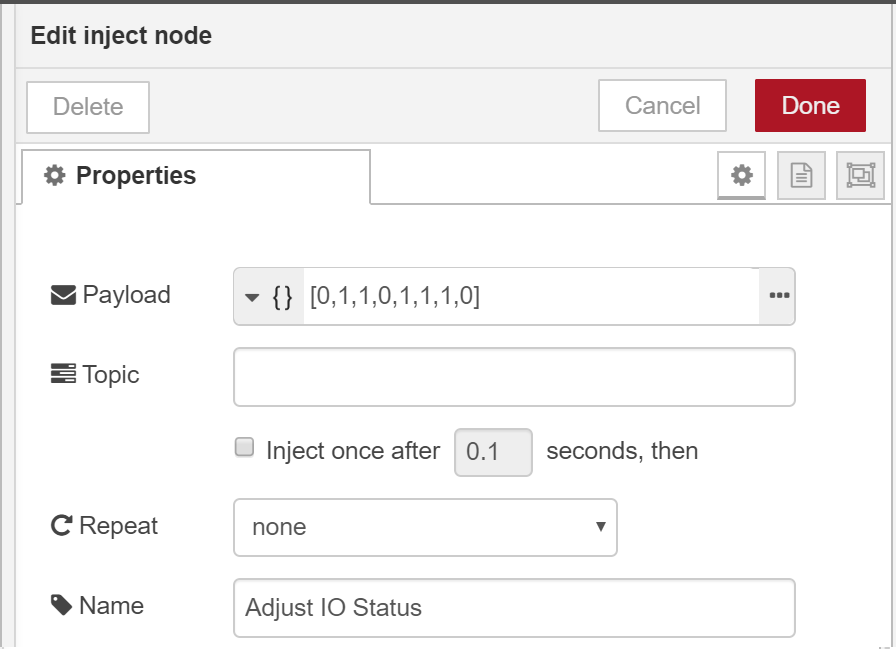Click the Edit inject node header
Screen dimensions: 896x649
tap(120, 35)
